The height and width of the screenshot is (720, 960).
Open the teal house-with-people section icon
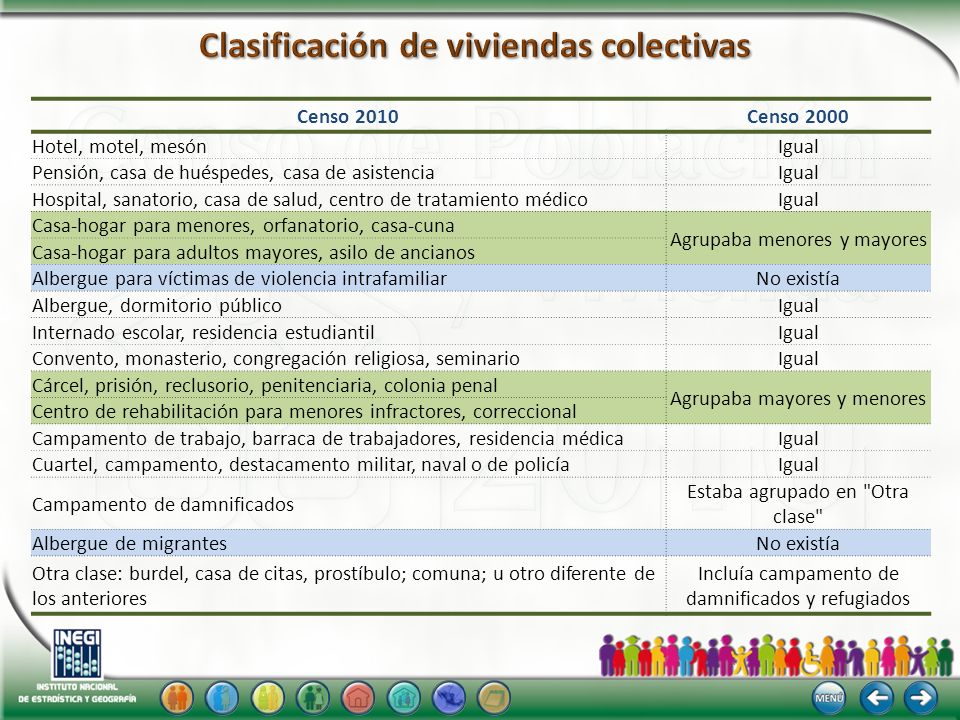pyautogui.click(x=403, y=697)
